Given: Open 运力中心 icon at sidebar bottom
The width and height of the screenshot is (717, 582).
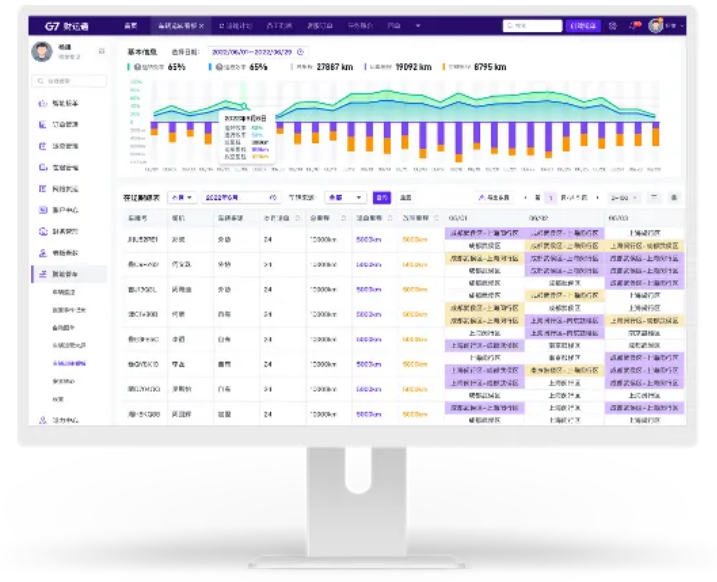Looking at the screenshot, I should point(43,420).
